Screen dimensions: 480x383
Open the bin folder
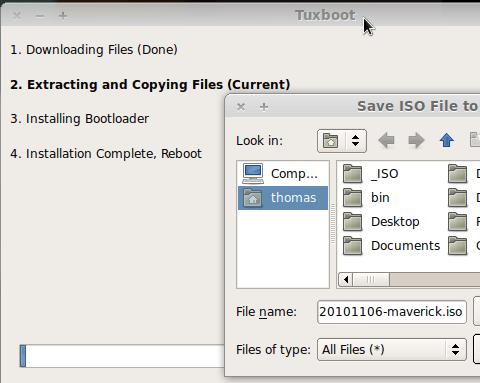point(366,198)
